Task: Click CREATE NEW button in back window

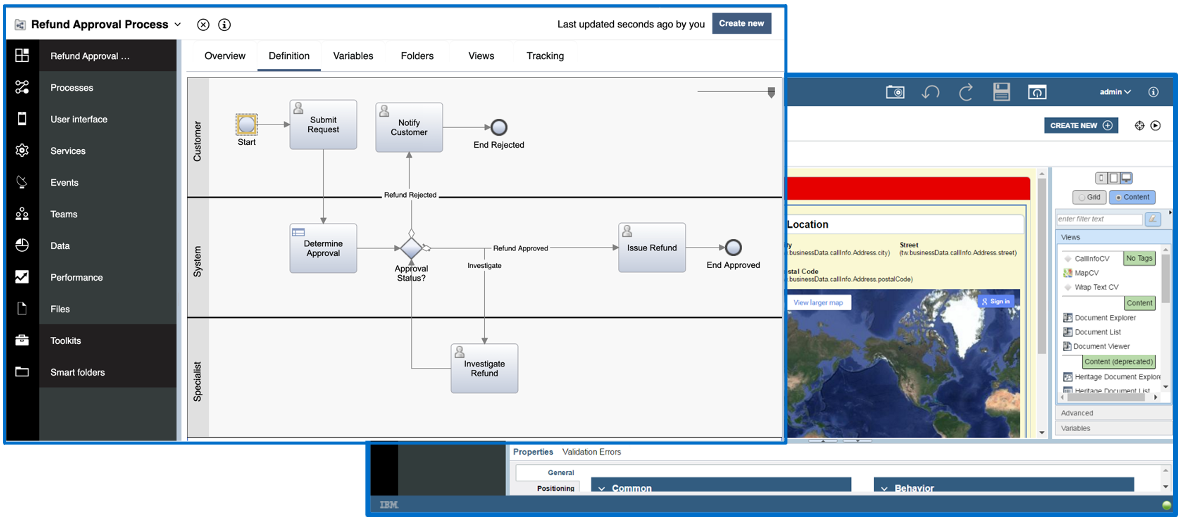Action: [x=1081, y=126]
